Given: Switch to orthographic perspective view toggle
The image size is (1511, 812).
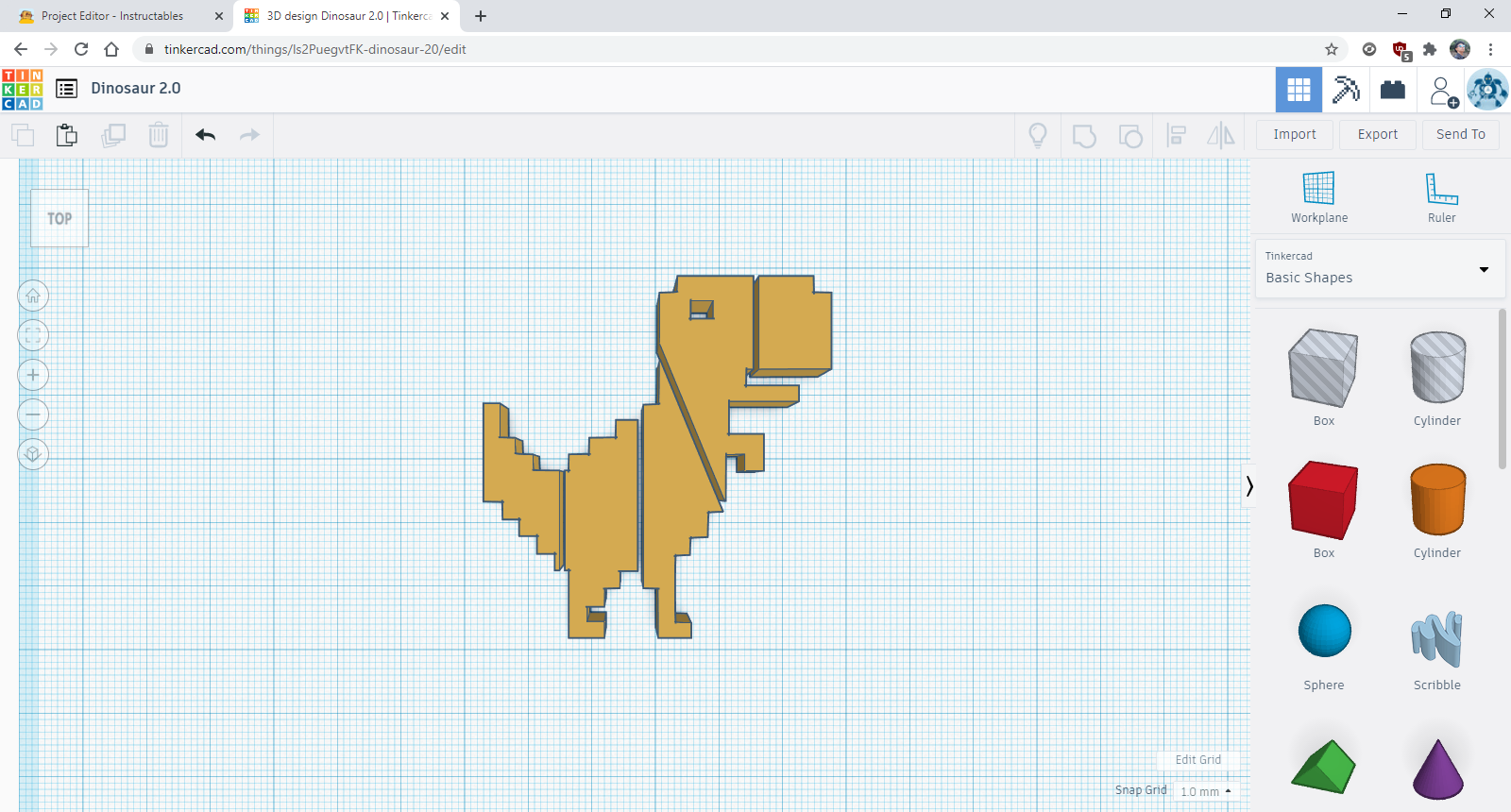Looking at the screenshot, I should (x=33, y=454).
